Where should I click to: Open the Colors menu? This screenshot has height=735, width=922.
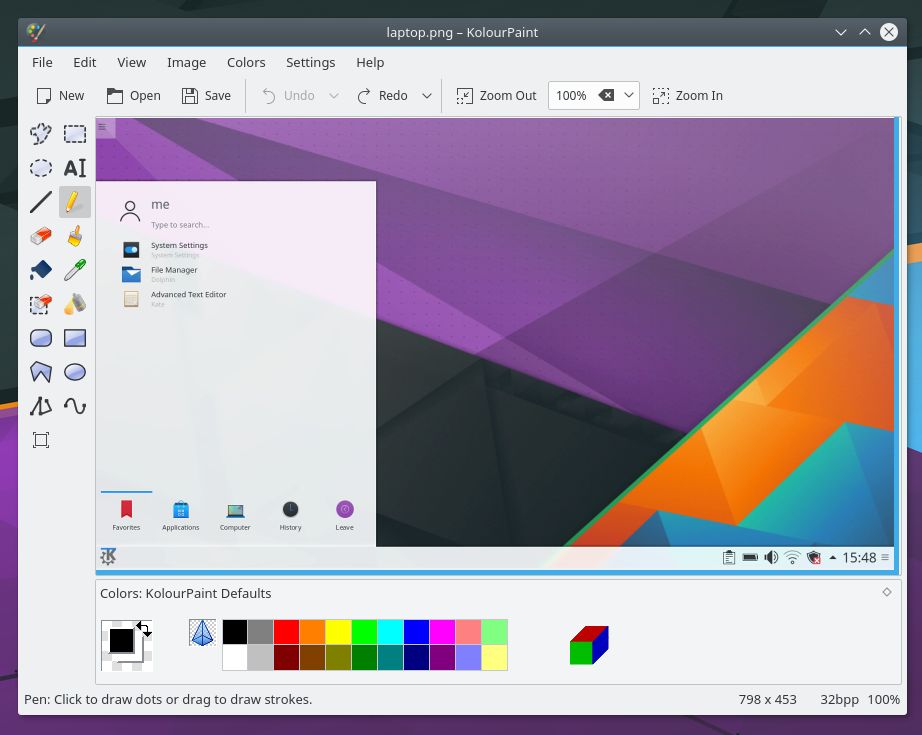[x=246, y=62]
